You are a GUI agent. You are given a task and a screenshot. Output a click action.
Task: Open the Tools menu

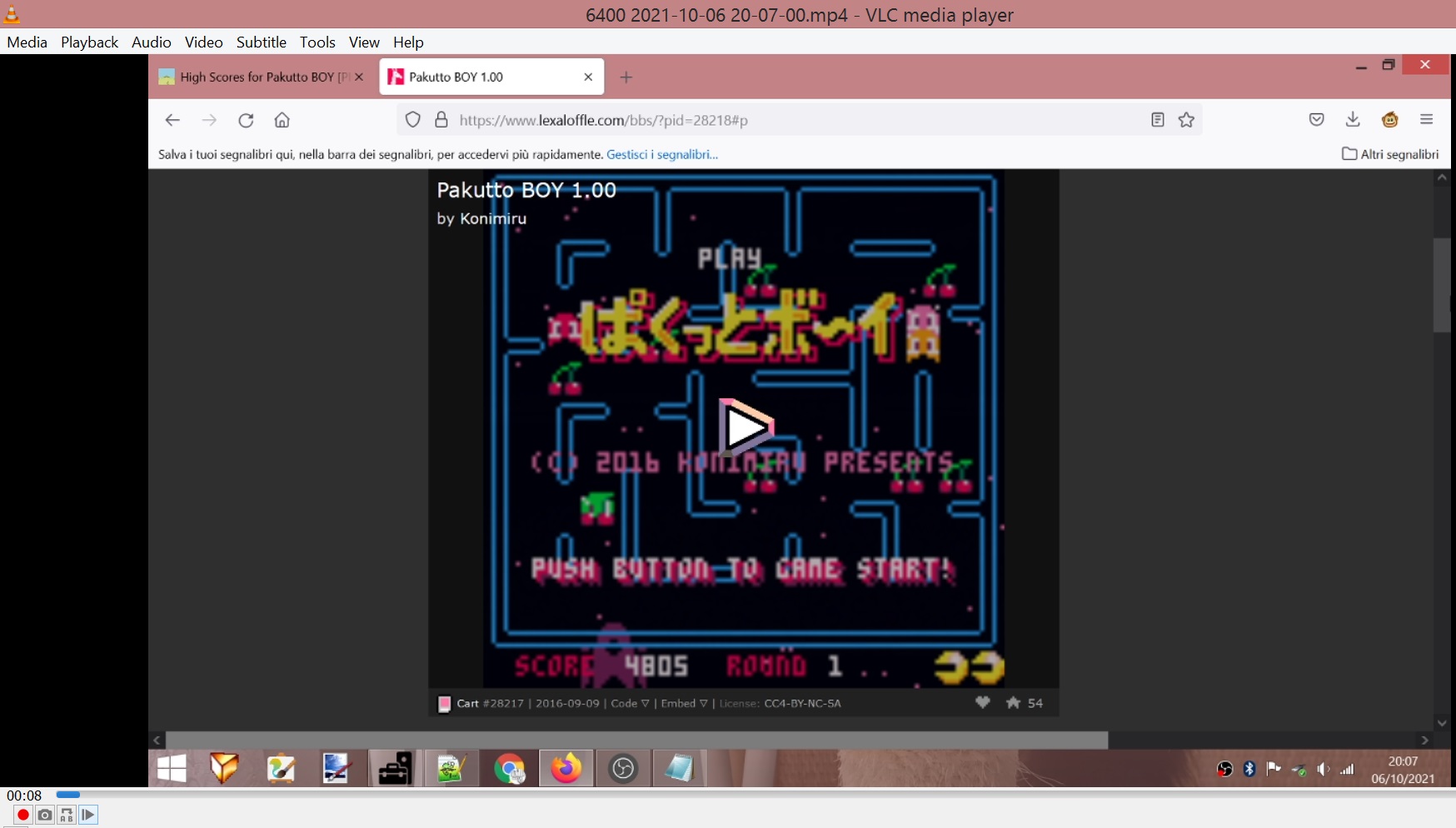(x=317, y=42)
